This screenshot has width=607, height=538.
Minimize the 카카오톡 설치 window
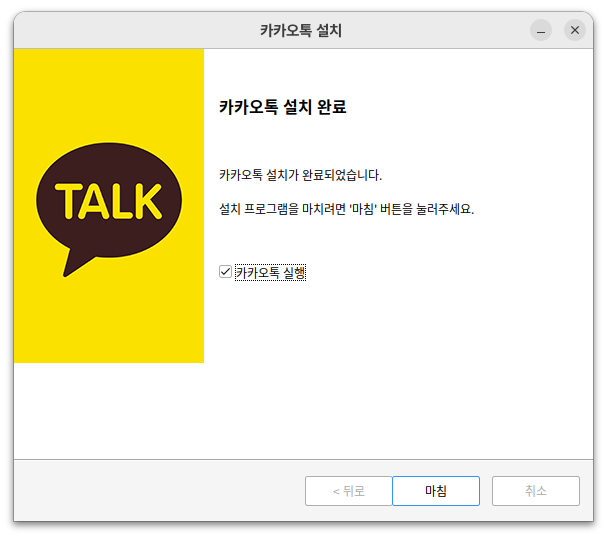pos(541,30)
